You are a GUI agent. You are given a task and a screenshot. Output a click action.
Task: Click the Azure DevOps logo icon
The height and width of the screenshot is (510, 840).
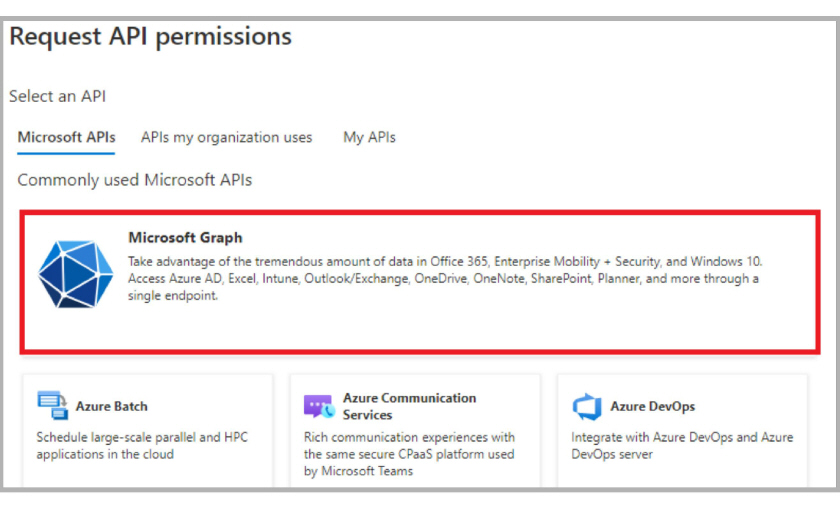587,407
